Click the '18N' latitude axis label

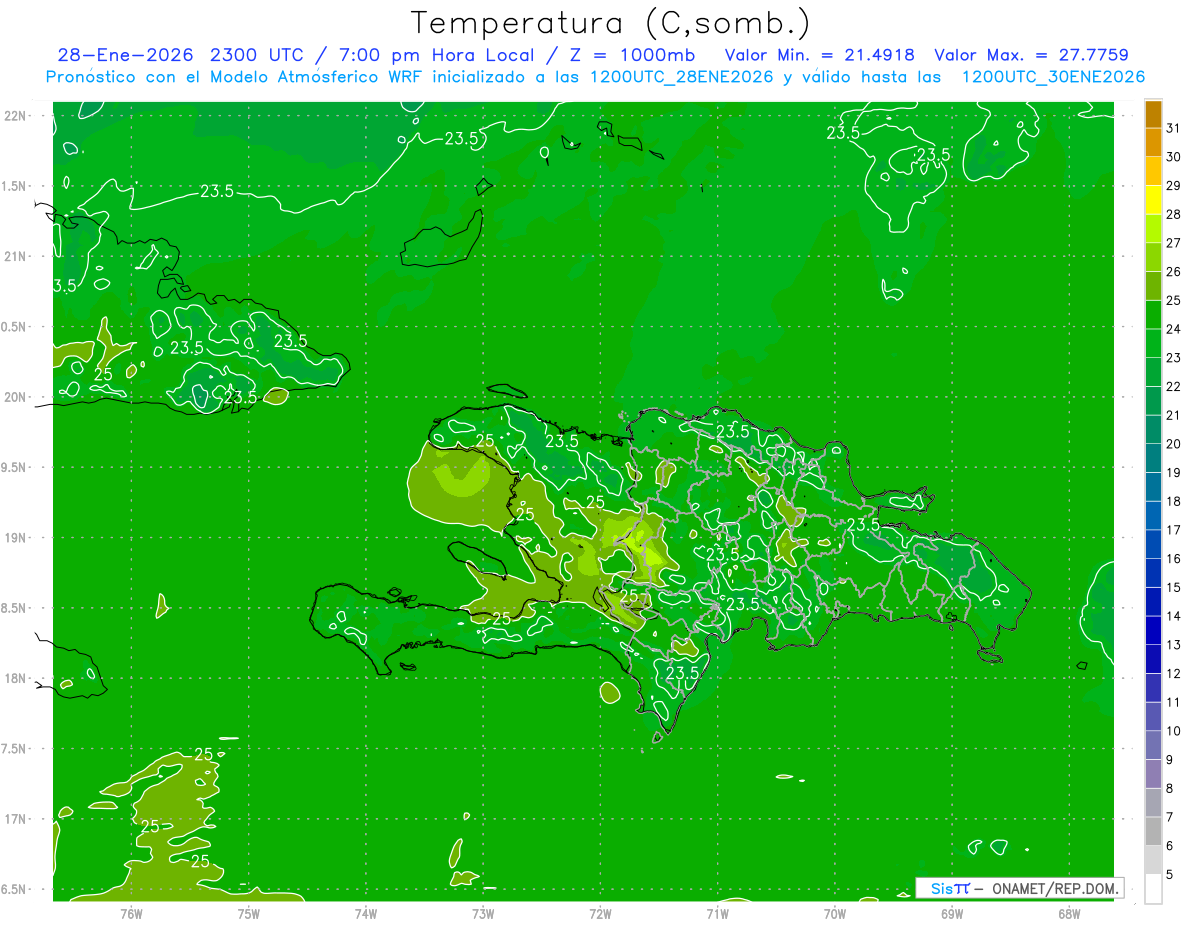click(x=15, y=678)
